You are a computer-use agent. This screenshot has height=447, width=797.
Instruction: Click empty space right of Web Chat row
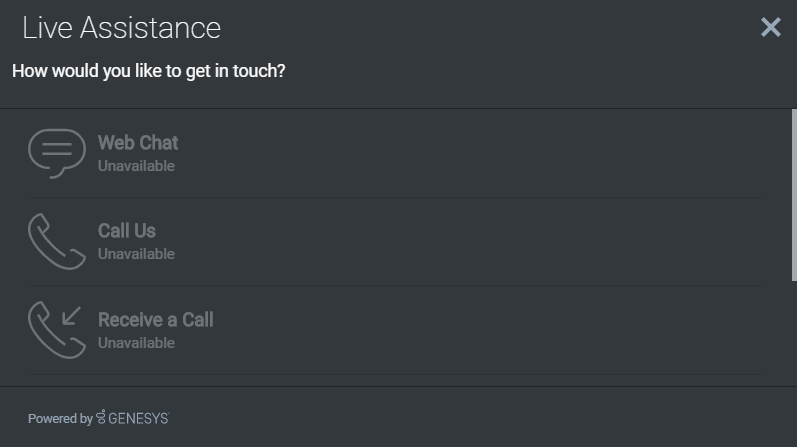500,153
